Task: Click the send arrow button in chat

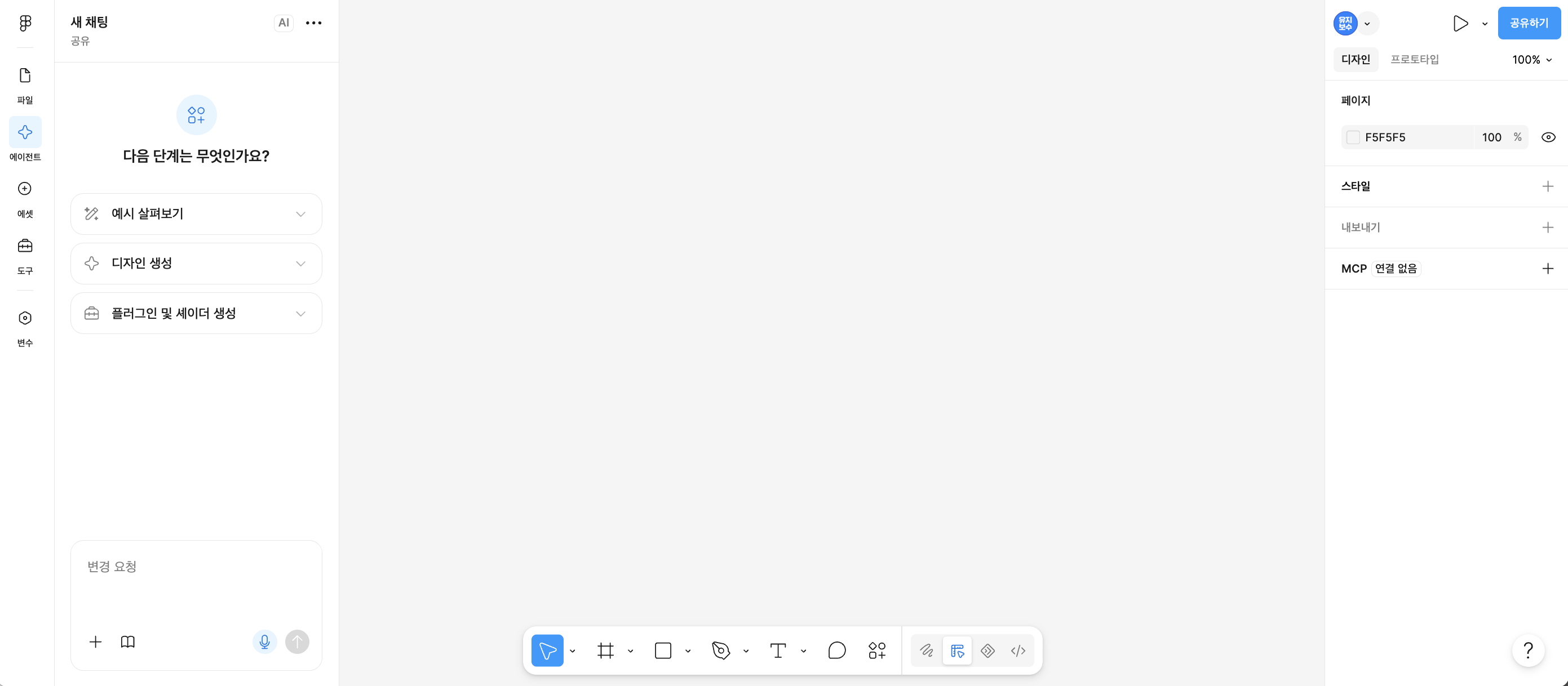Action: (x=297, y=642)
